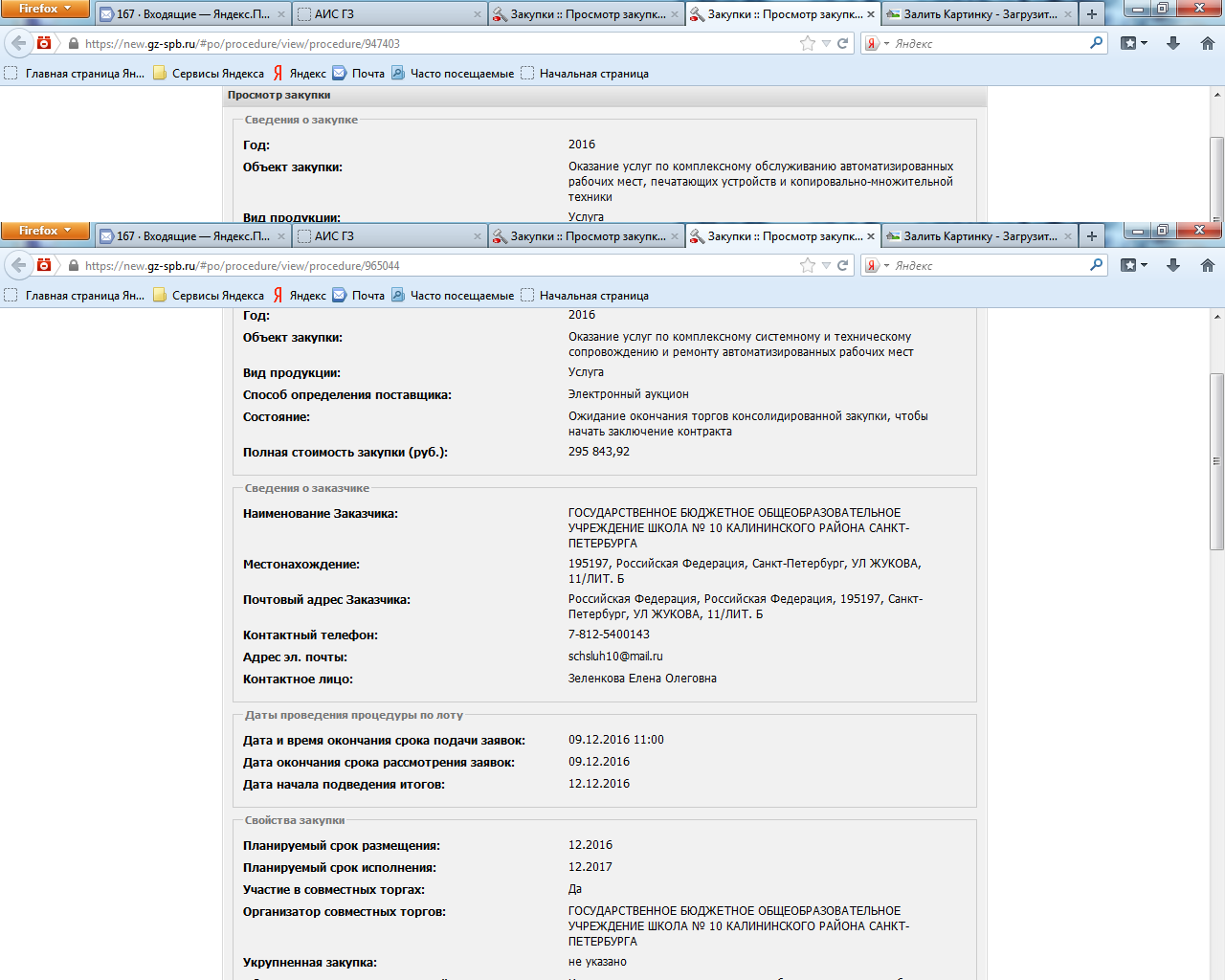The width and height of the screenshot is (1225, 980).
Task: Select the deadline '09.12.2016 11:00'
Action: 616,740
